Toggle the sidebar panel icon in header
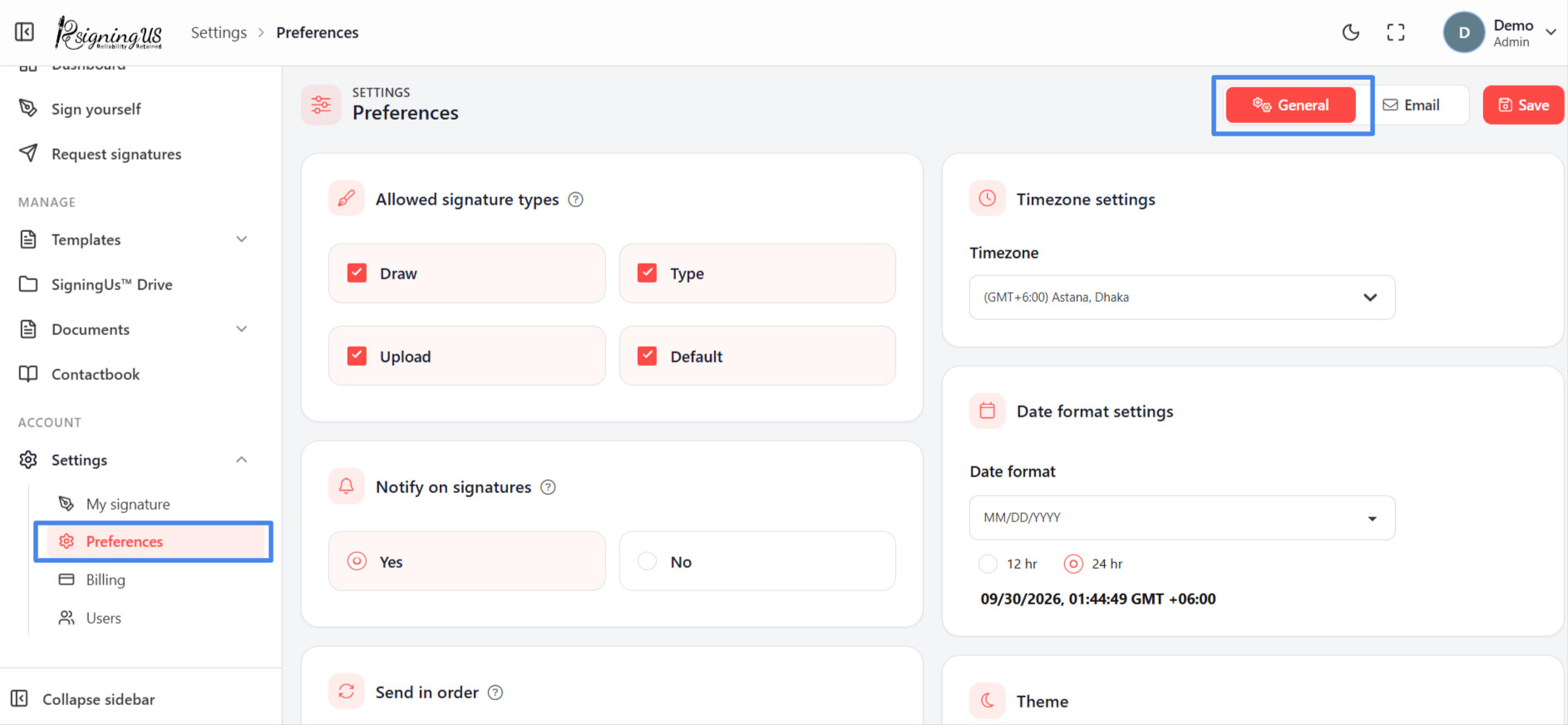The image size is (1568, 725). 25,32
